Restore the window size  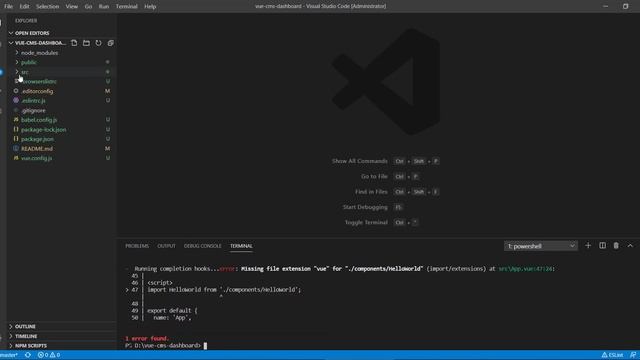625,6
